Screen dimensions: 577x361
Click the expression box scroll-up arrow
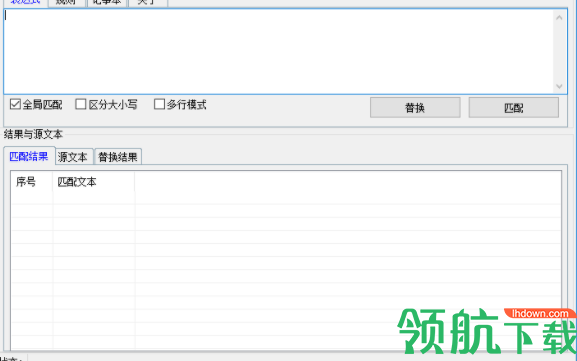point(559,17)
